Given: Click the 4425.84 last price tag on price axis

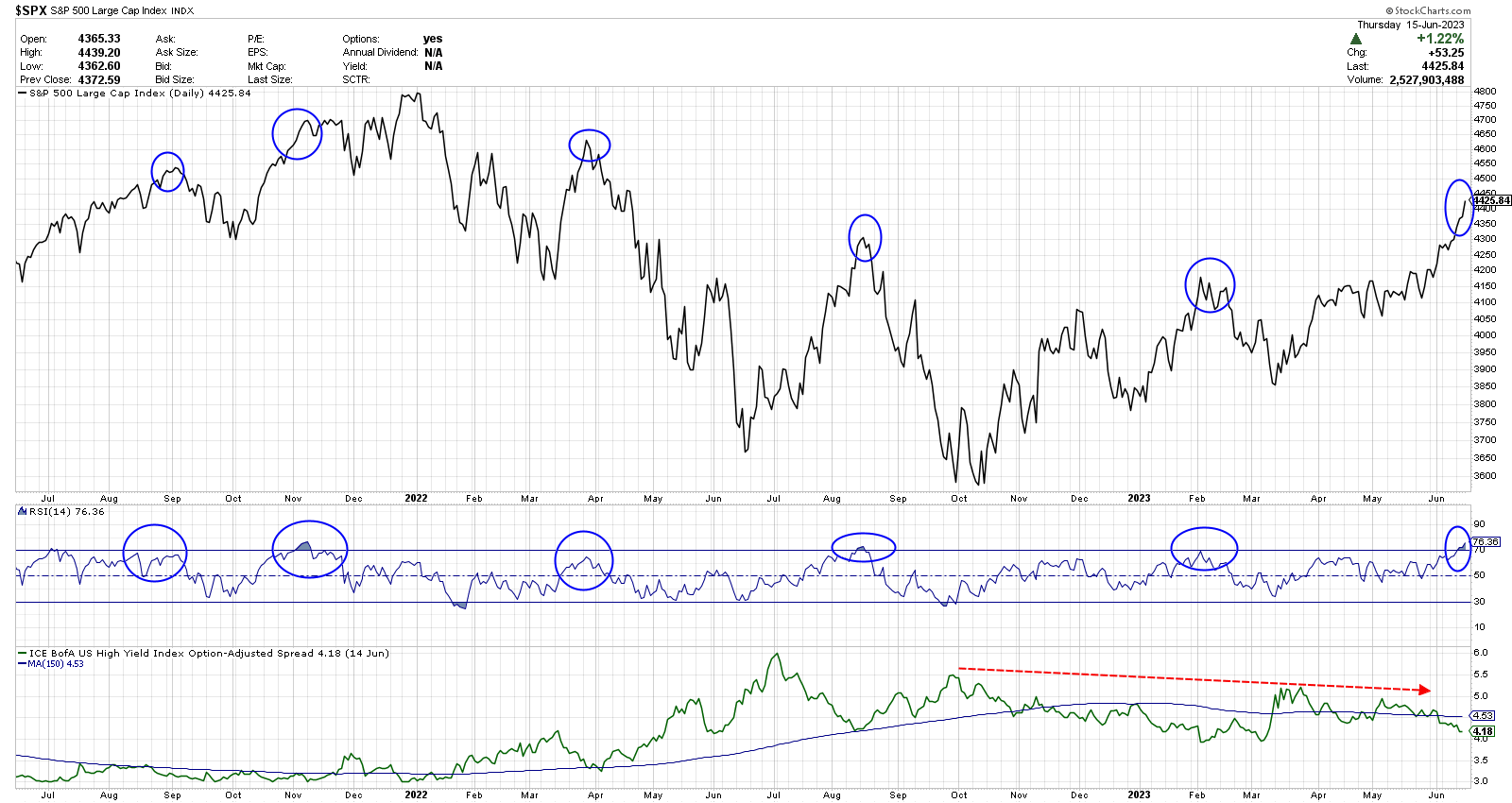Looking at the screenshot, I should tap(1492, 200).
